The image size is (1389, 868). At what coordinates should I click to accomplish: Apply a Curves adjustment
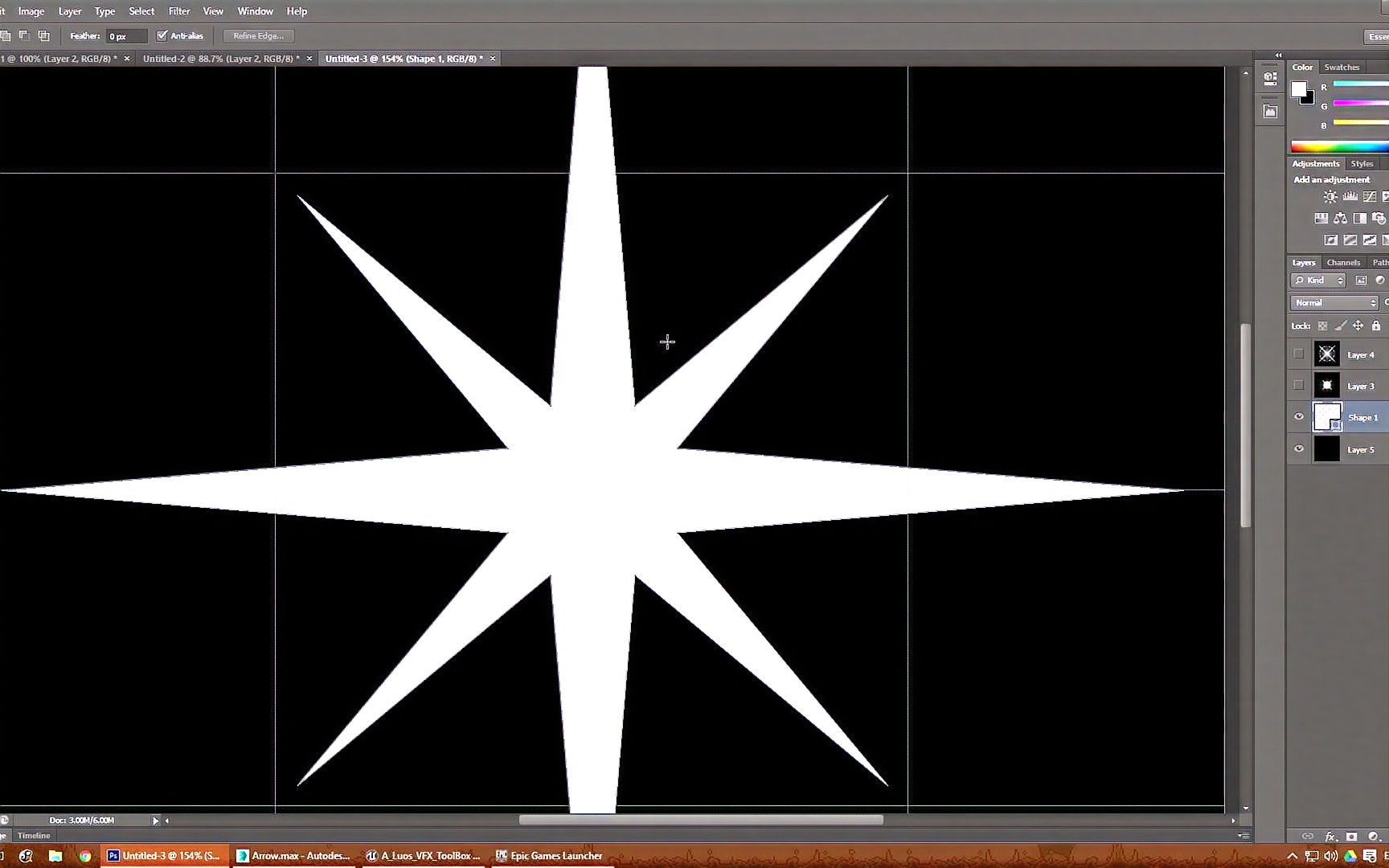pos(1369,197)
